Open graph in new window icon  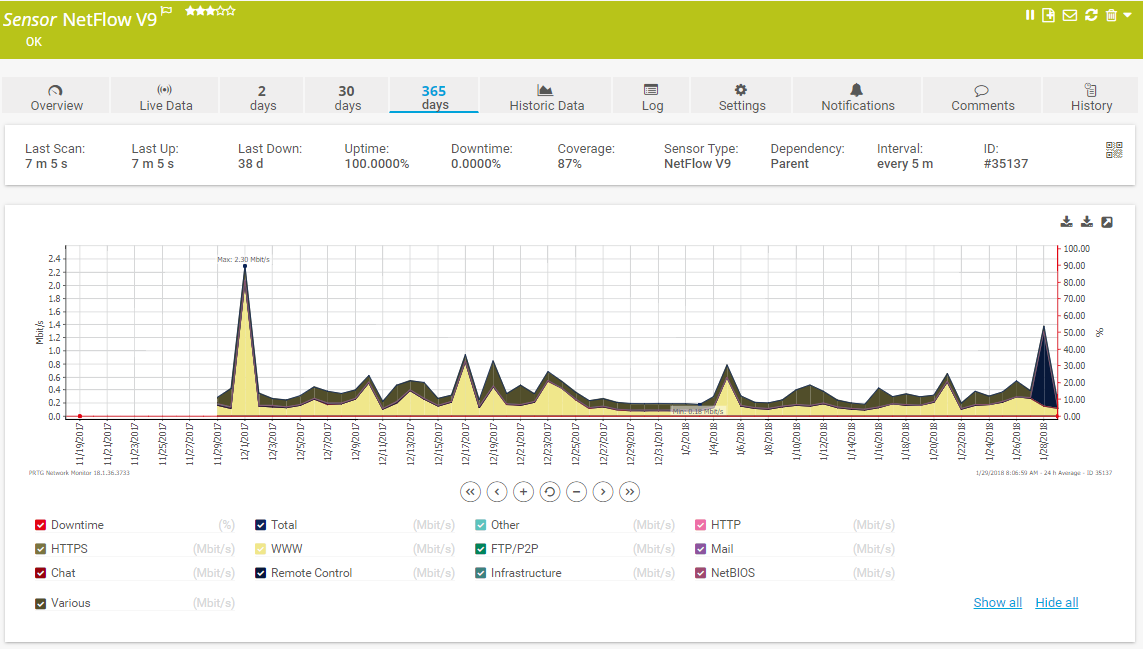1107,222
